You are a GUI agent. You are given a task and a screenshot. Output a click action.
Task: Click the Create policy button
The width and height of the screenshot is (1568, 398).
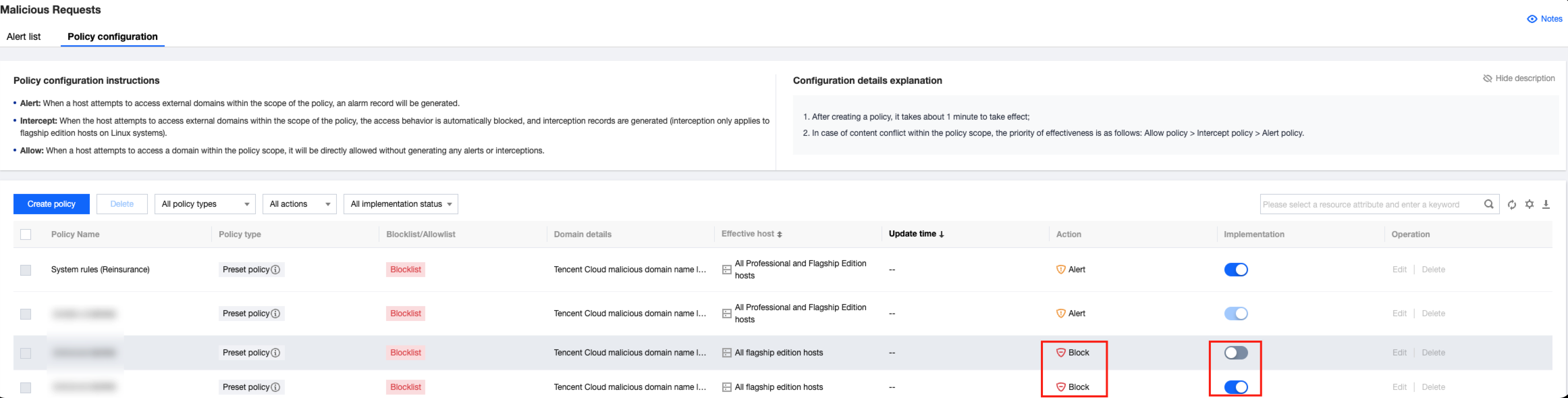click(51, 204)
